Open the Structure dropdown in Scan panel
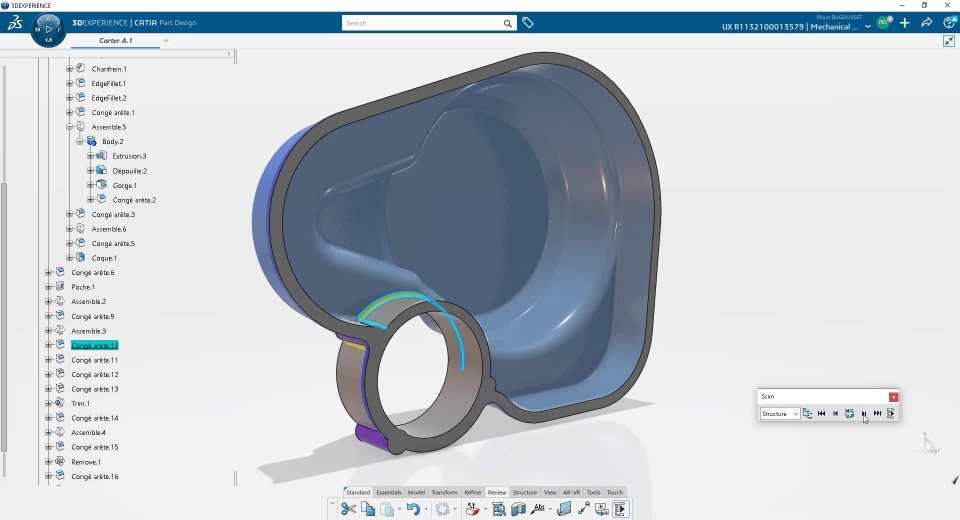The image size is (960, 520). 779,414
